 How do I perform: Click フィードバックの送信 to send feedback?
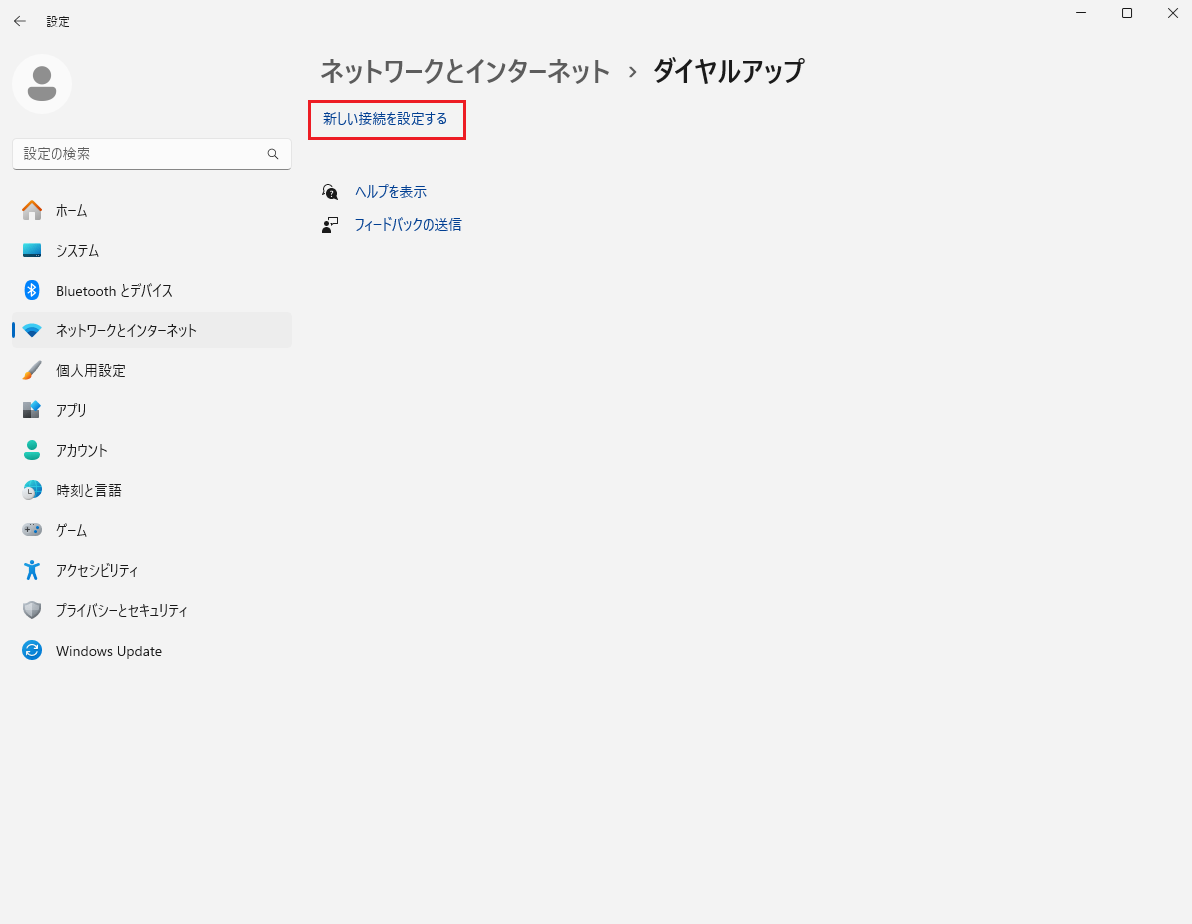click(408, 224)
